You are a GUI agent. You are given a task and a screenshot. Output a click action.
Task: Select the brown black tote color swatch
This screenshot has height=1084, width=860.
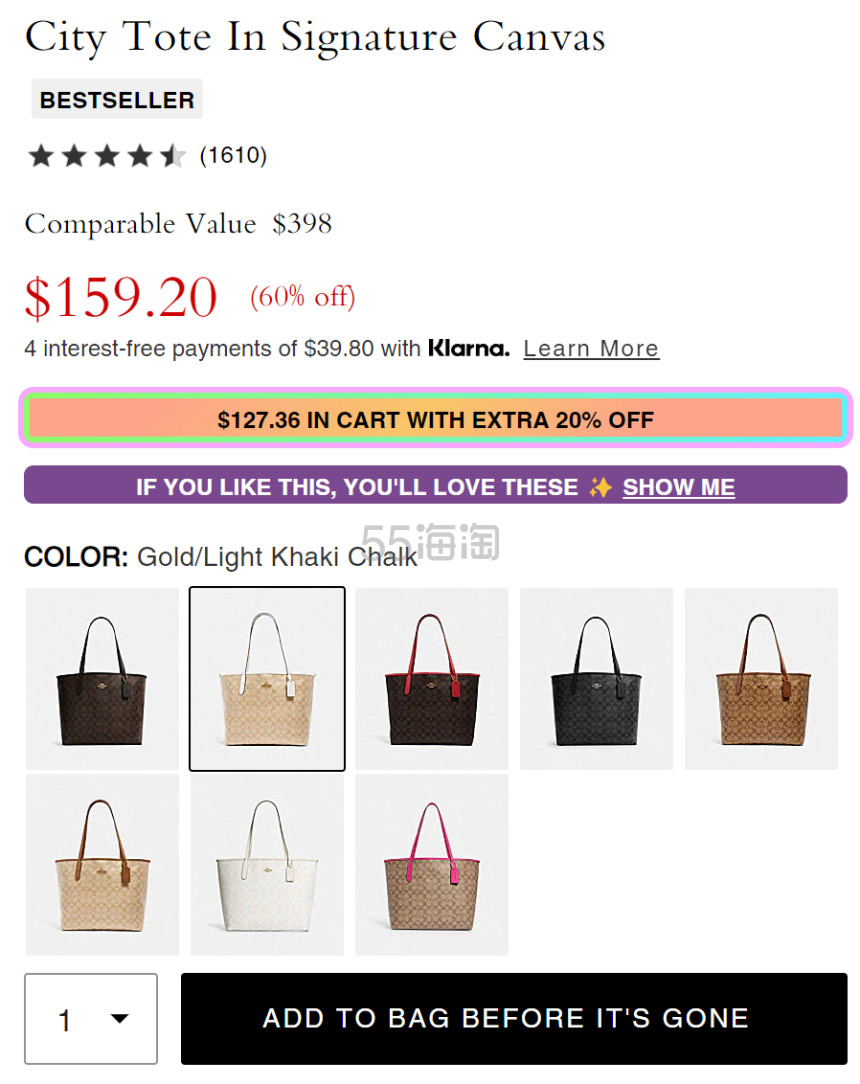coord(102,679)
